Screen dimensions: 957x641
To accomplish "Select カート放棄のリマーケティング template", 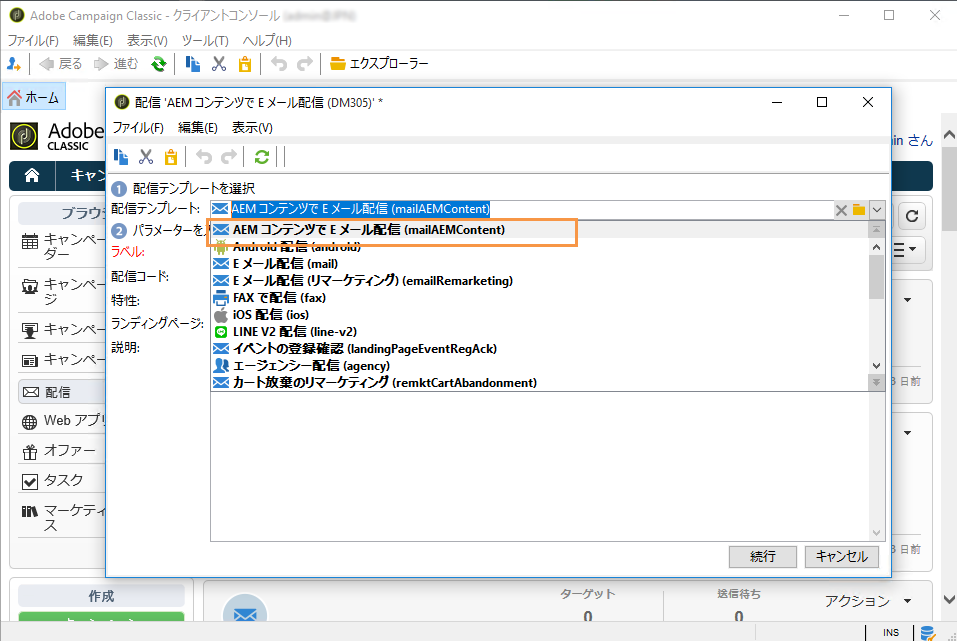I will [x=539, y=383].
